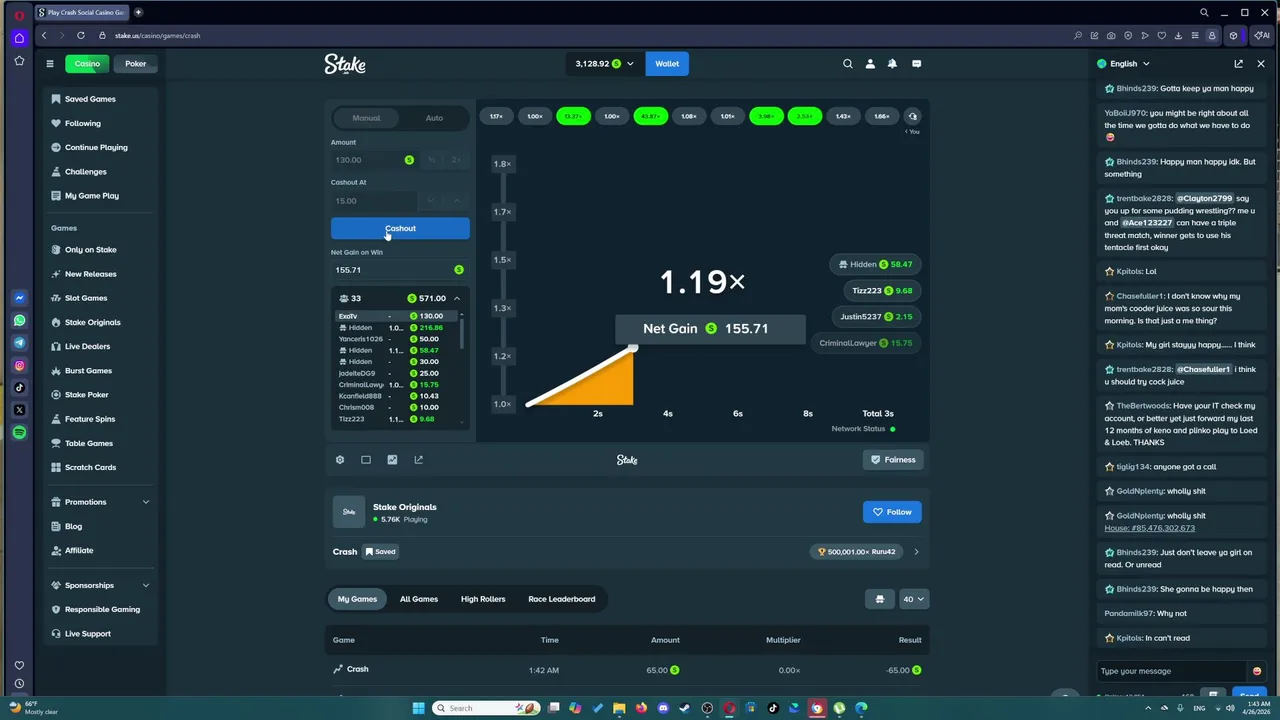Expand the Sponsorships menu
Image resolution: width=1280 pixels, height=720 pixels.
click(x=100, y=585)
